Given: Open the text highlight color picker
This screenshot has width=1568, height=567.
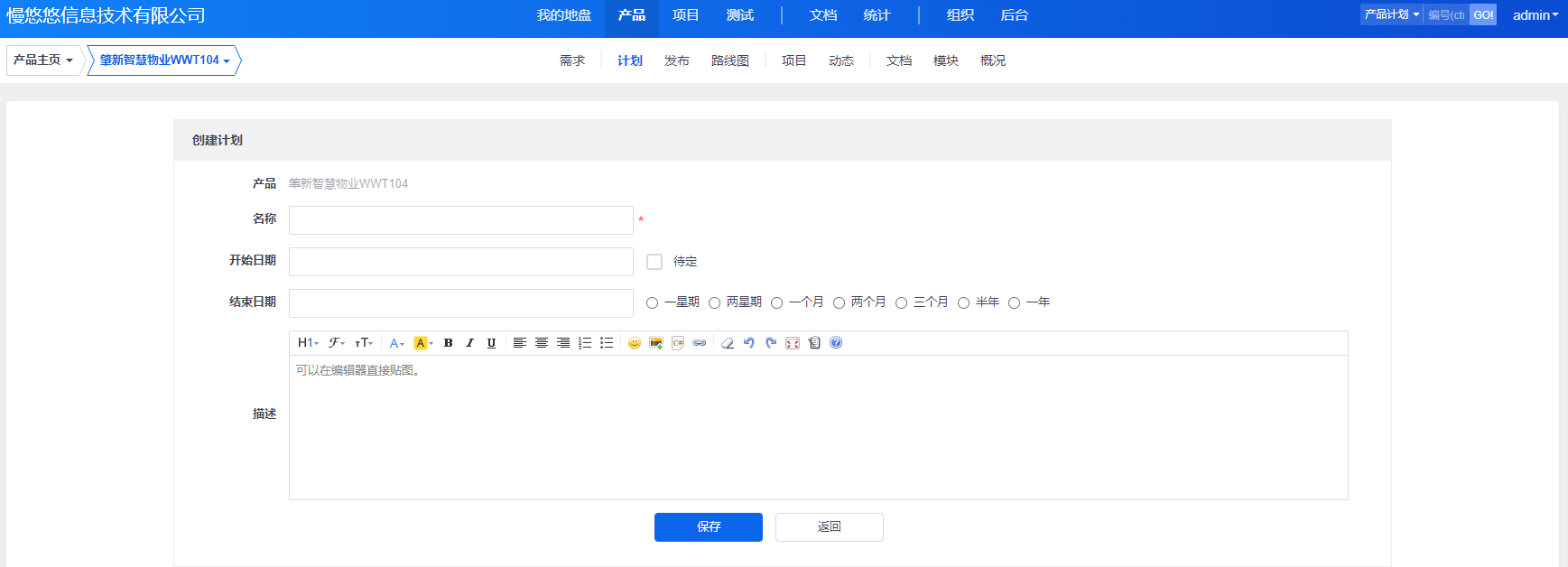Looking at the screenshot, I should (x=423, y=343).
